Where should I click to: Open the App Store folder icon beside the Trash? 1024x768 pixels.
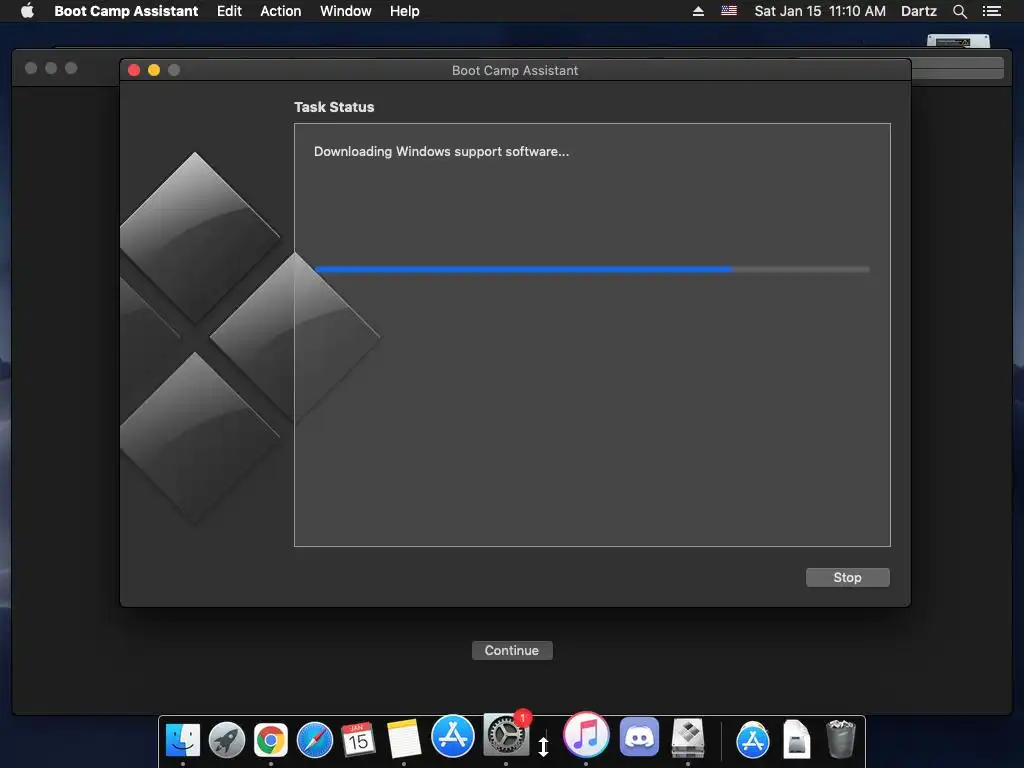752,740
